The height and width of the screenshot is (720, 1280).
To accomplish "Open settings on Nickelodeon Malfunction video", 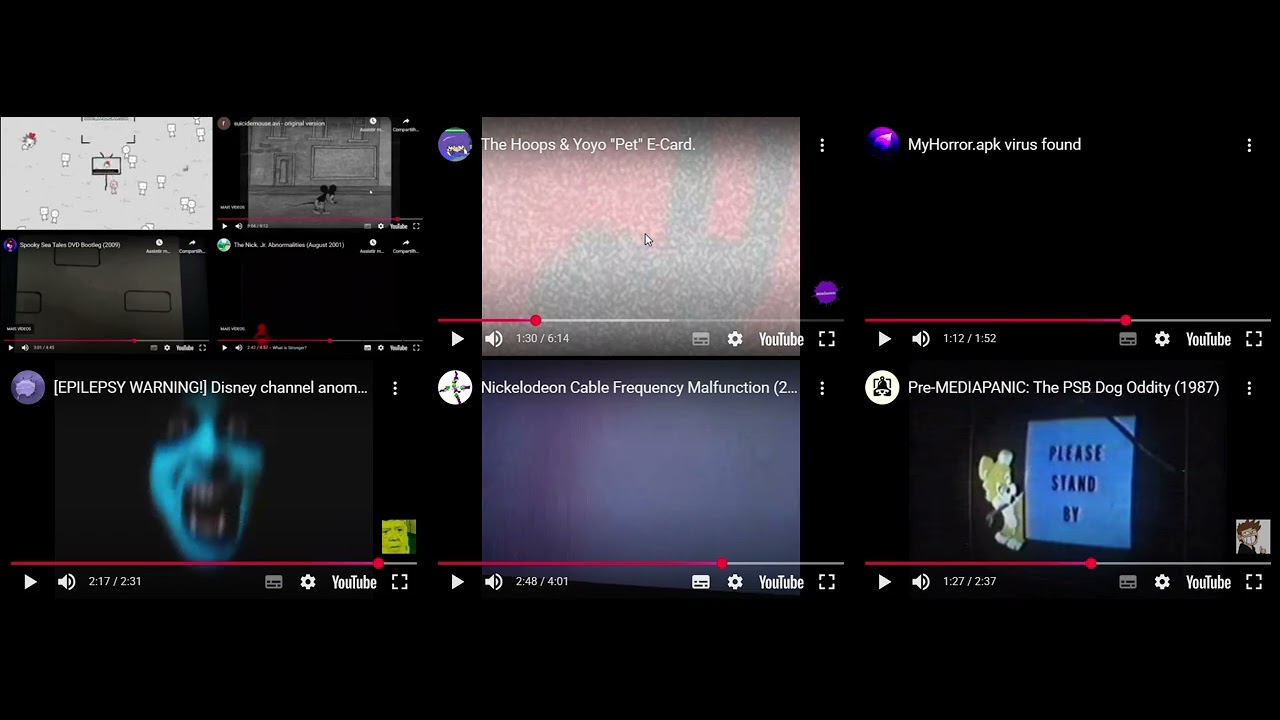I will click(x=735, y=582).
